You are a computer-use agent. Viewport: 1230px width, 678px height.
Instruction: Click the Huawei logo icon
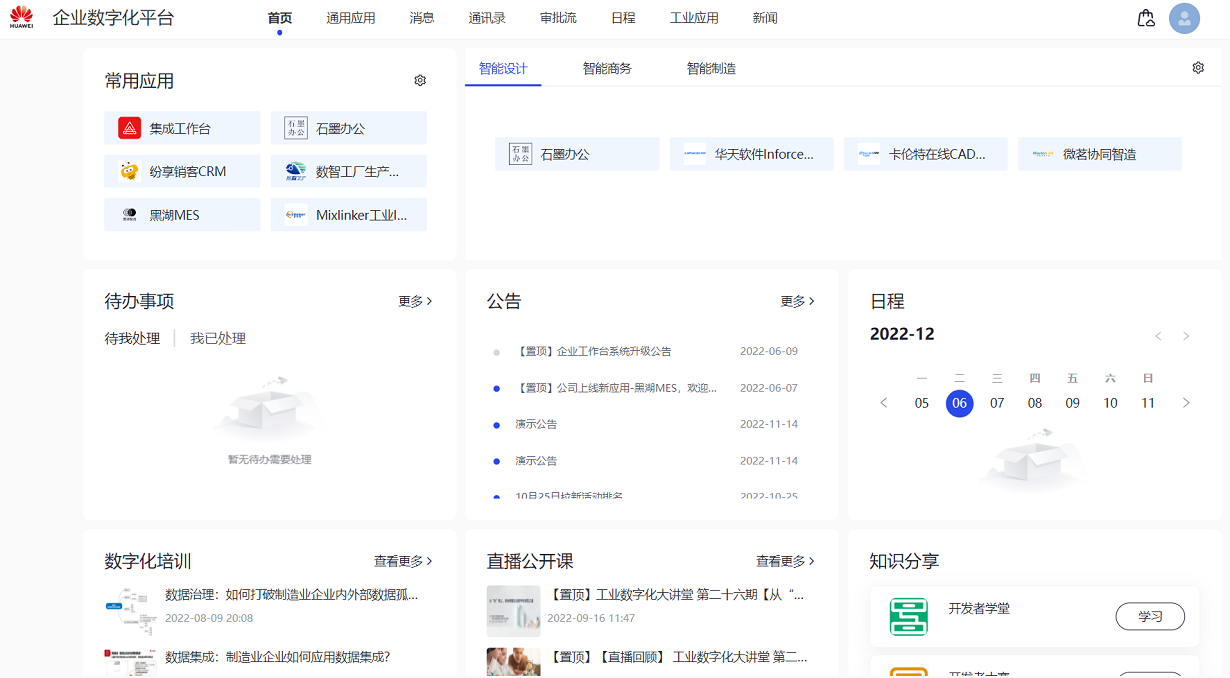pyautogui.click(x=21, y=17)
